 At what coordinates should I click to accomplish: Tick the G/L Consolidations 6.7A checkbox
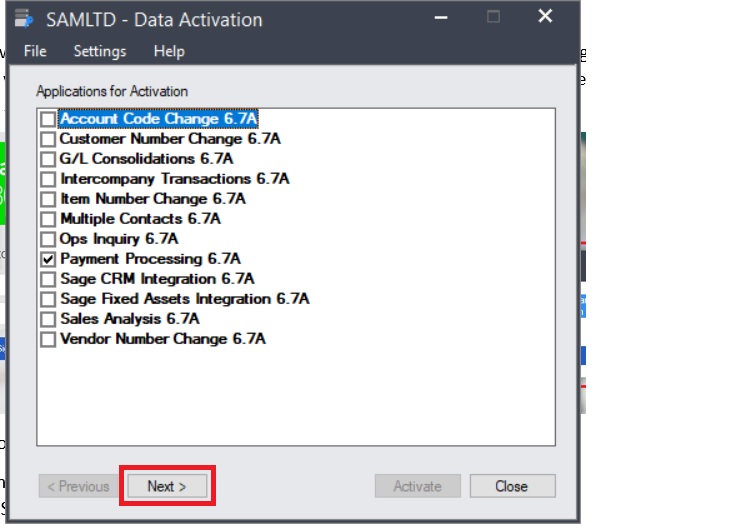tap(48, 159)
